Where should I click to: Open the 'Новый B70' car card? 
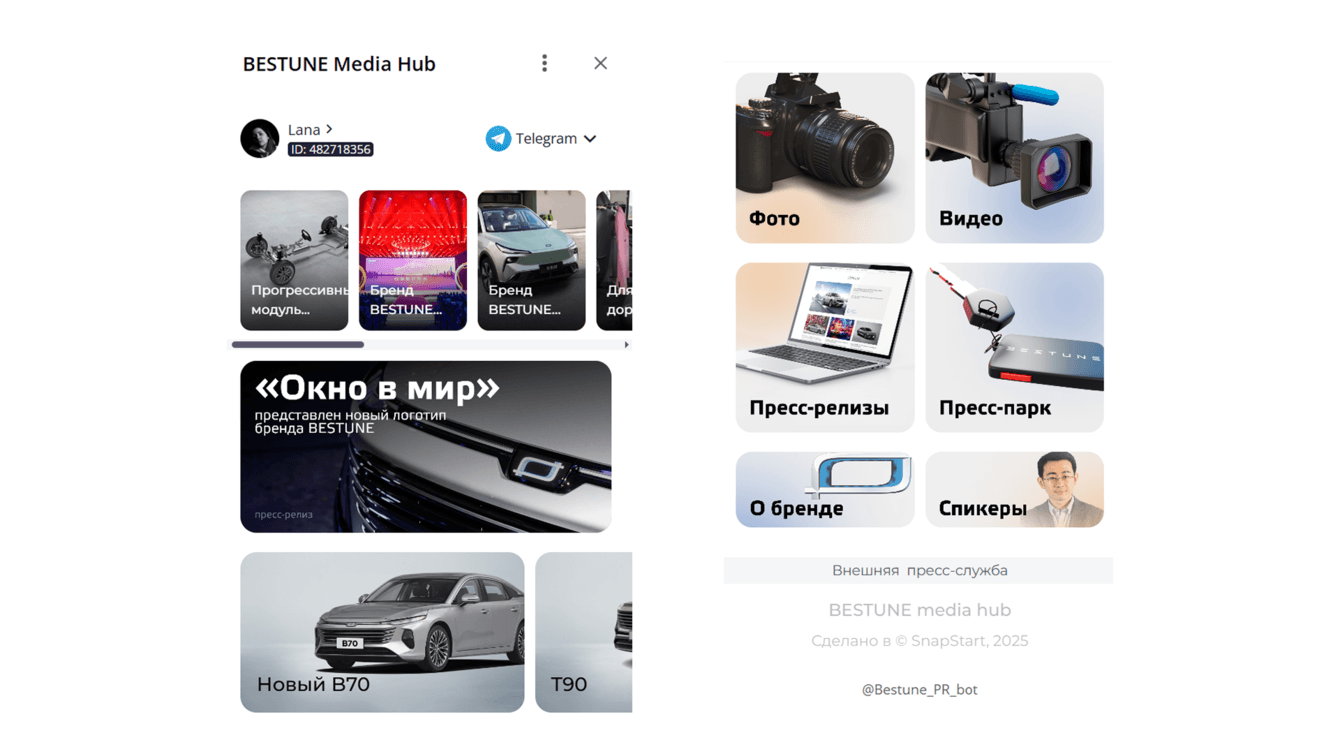(382, 632)
